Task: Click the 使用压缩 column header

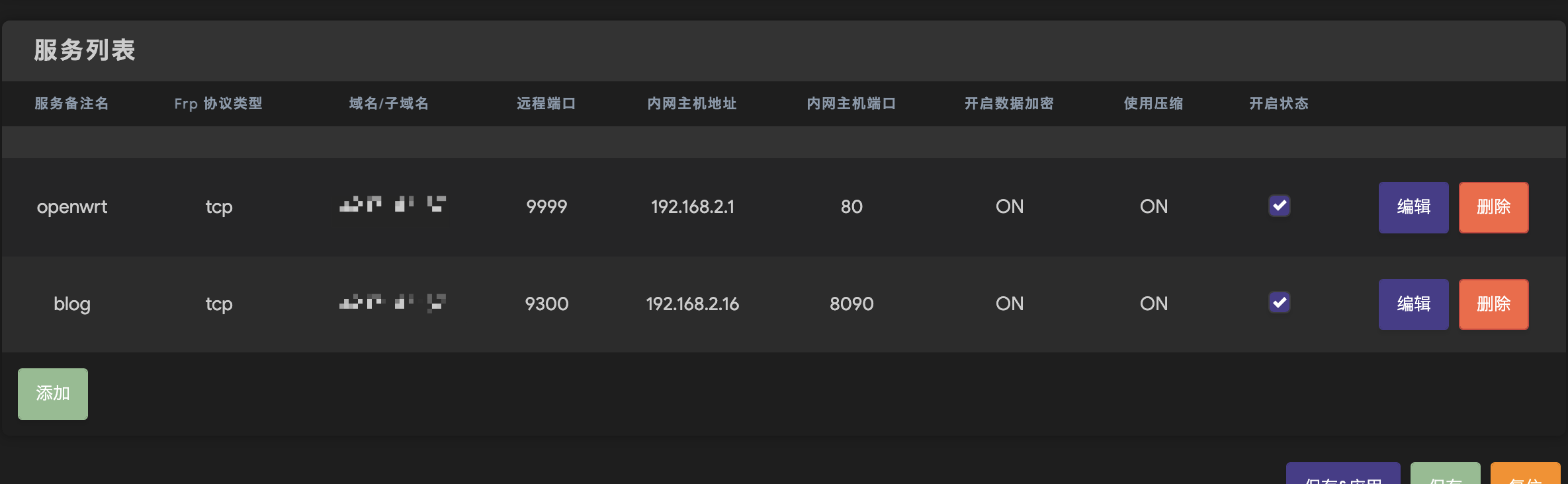Action: 1153,103
